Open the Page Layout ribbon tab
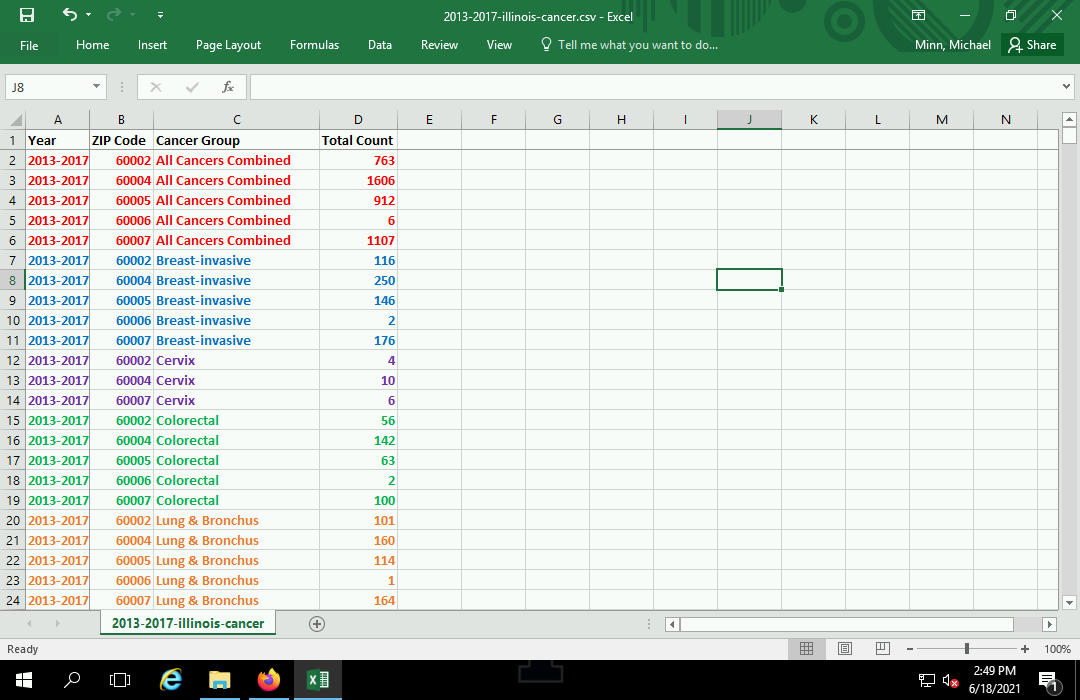The image size is (1080, 700). [x=228, y=45]
